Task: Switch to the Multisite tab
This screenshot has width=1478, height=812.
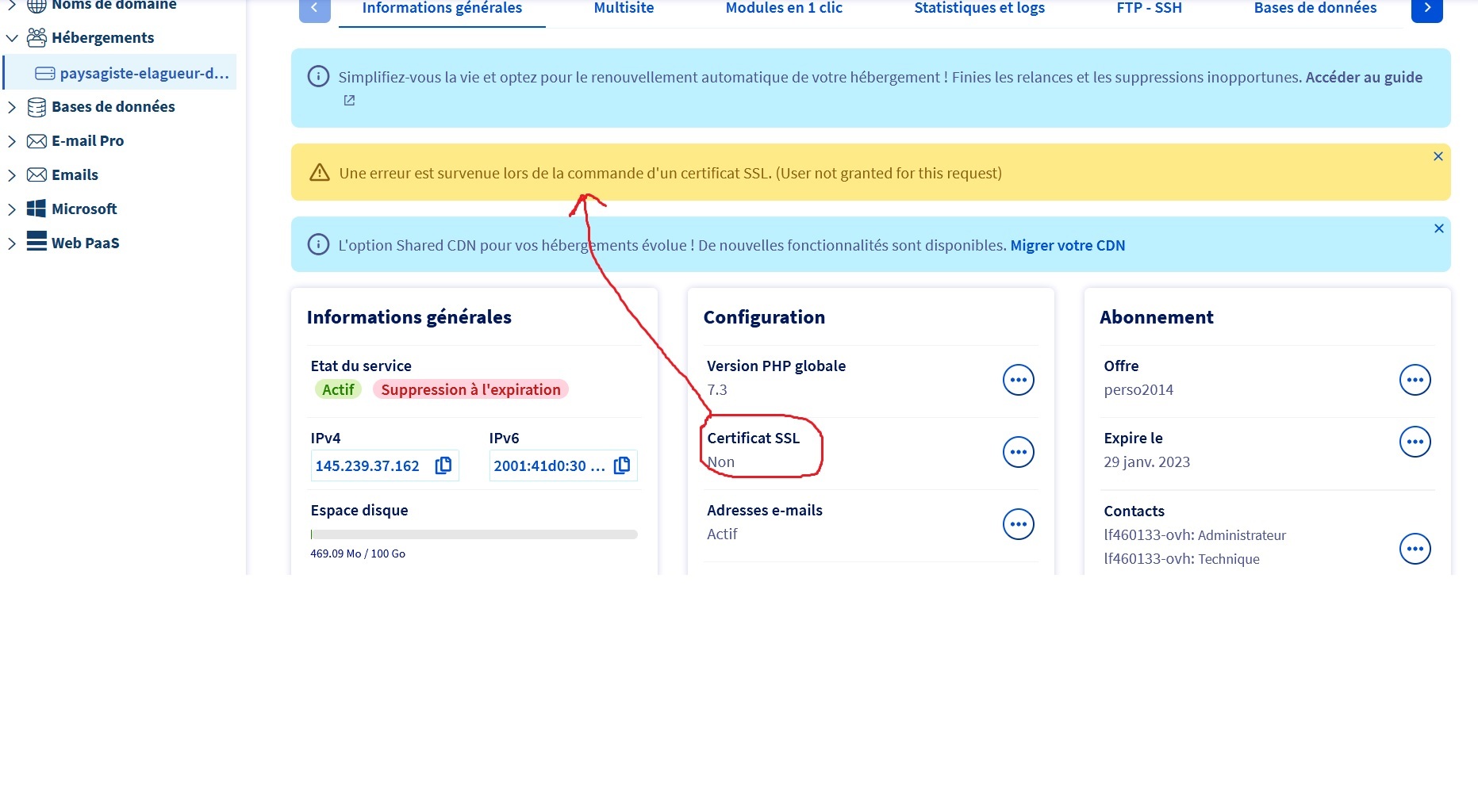Action: click(624, 9)
